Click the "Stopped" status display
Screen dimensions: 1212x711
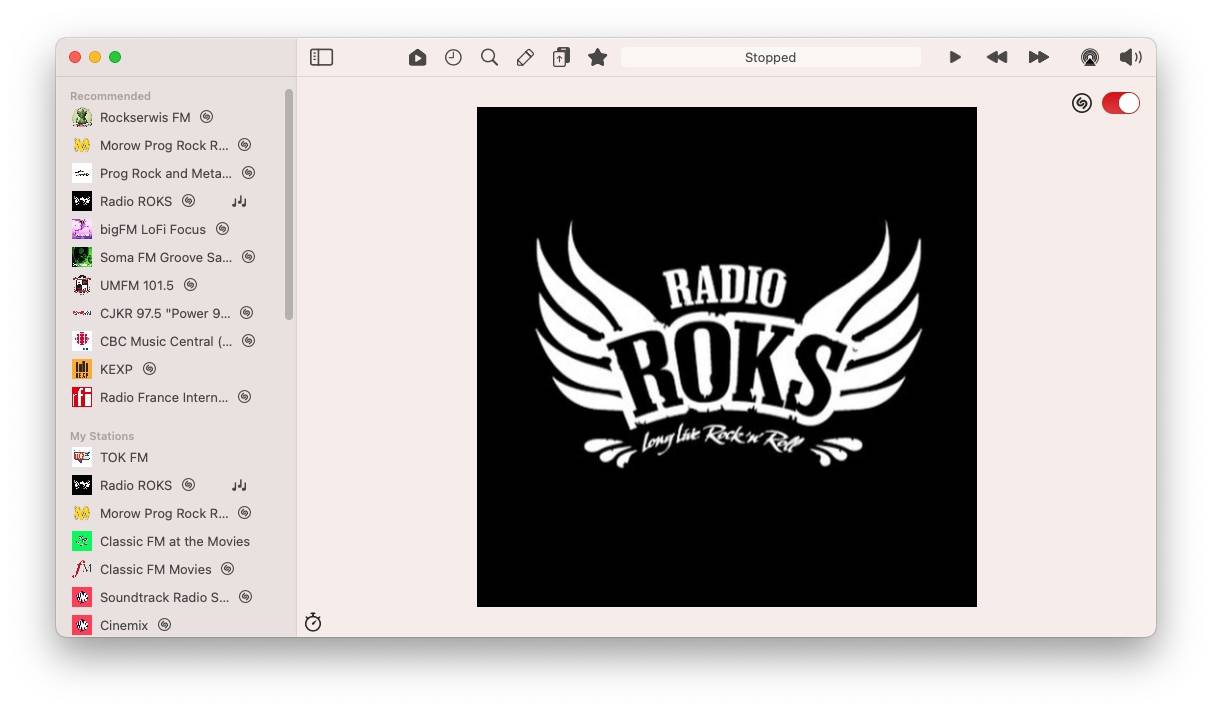point(771,58)
